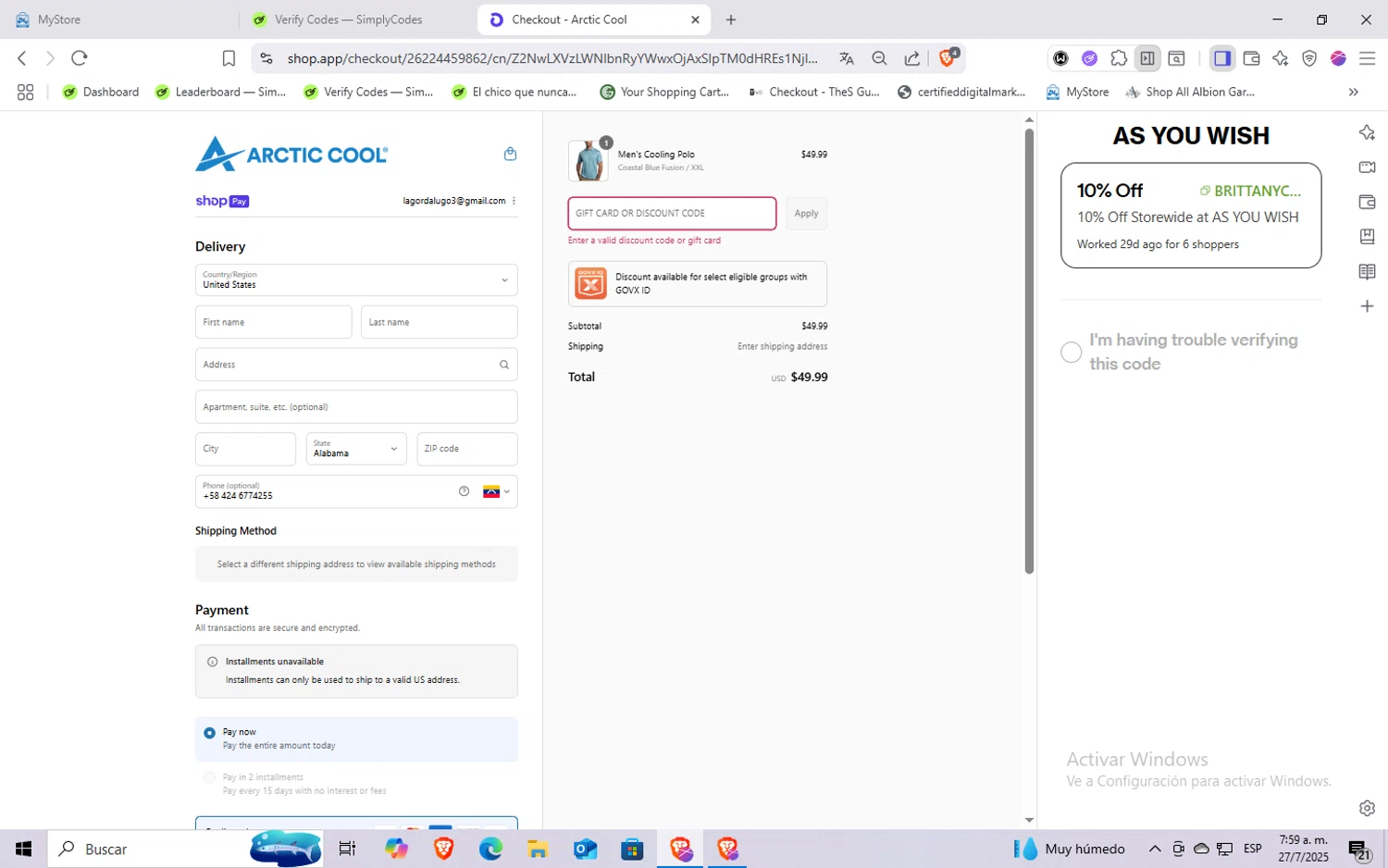Open the Shop All Albion bookmark

pyautogui.click(x=1190, y=92)
